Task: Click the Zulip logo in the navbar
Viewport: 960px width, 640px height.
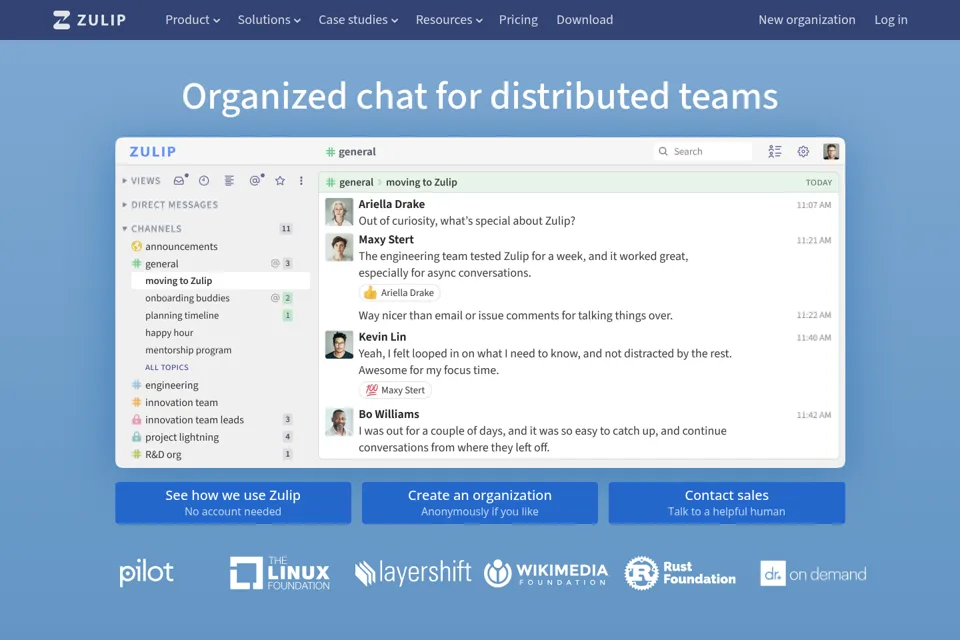Action: pyautogui.click(x=89, y=20)
